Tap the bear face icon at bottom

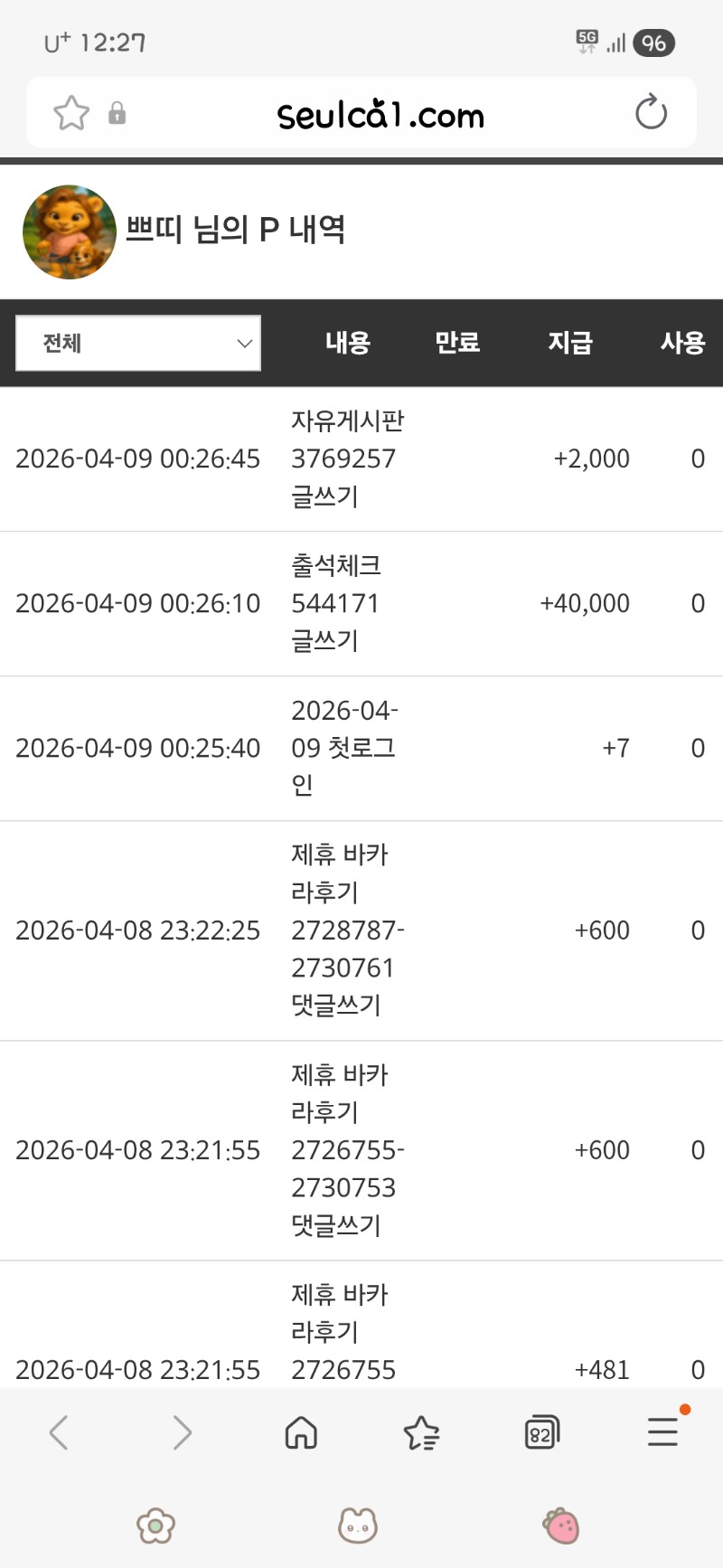click(x=358, y=1525)
